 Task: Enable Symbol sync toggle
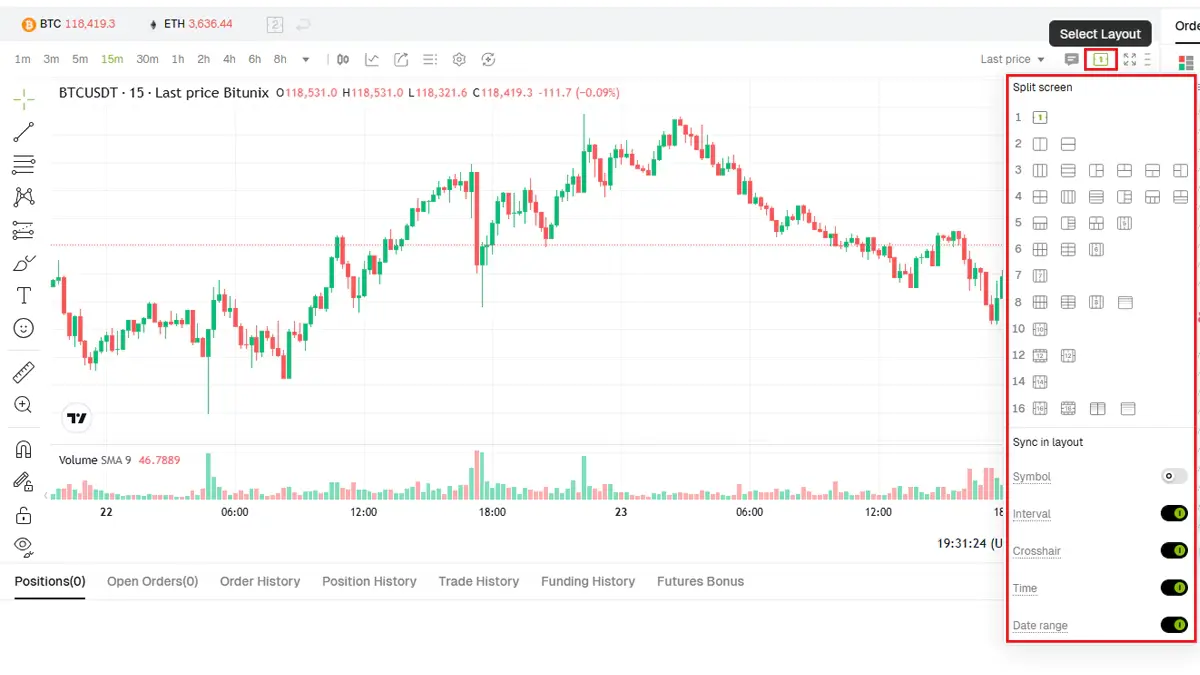[x=1173, y=477]
